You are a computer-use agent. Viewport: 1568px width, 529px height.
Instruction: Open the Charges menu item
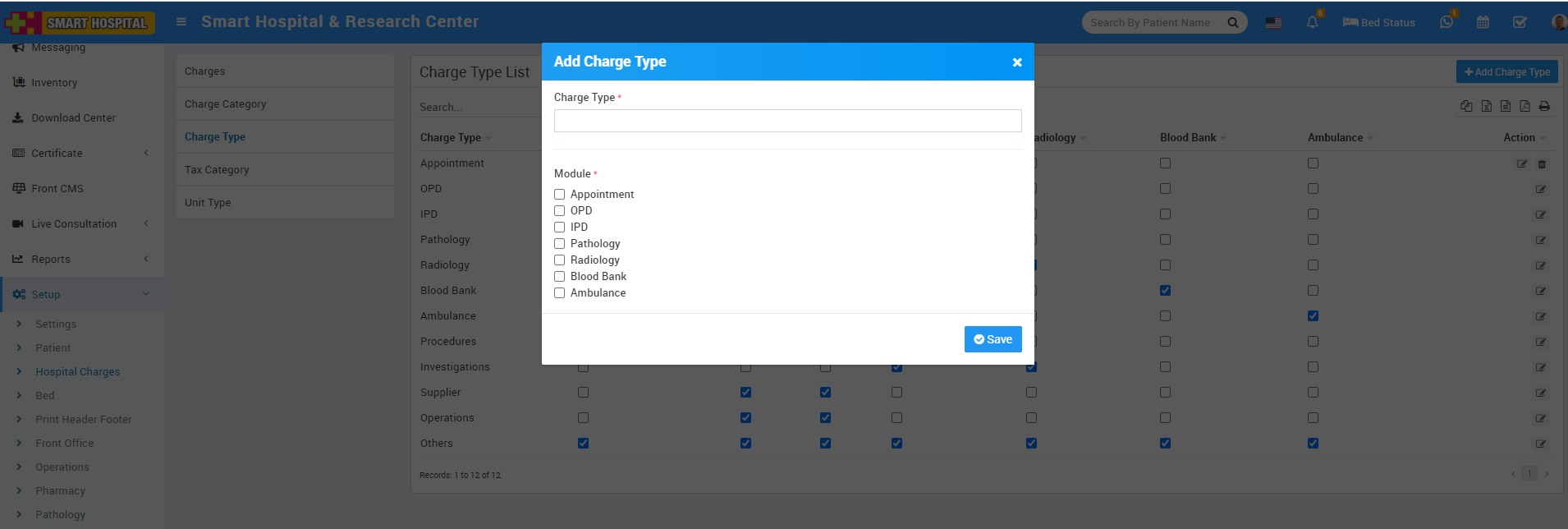coord(285,71)
